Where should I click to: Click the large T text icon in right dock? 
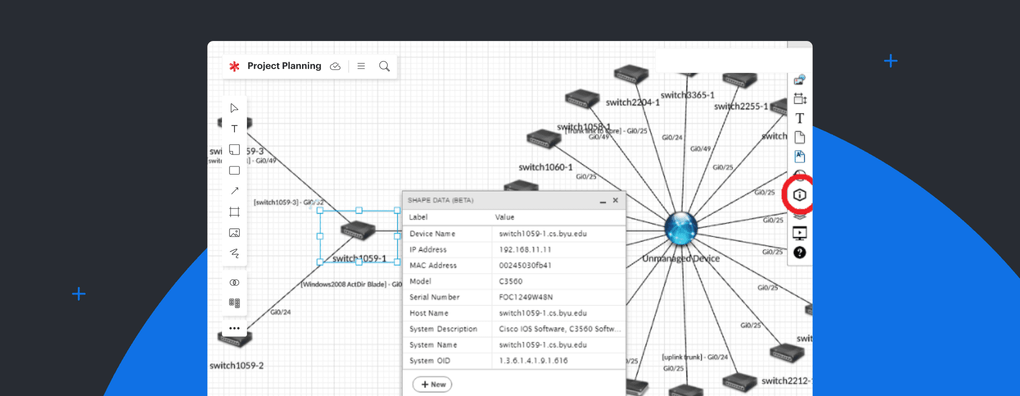800,118
